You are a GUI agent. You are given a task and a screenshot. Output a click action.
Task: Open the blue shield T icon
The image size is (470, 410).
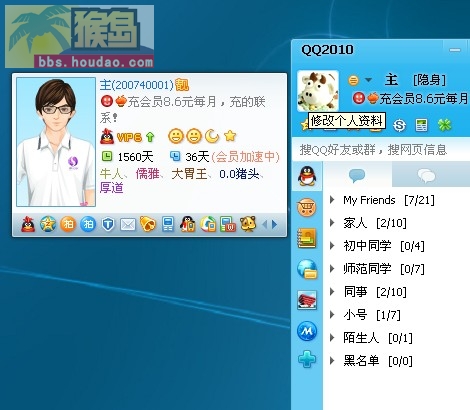(108, 225)
